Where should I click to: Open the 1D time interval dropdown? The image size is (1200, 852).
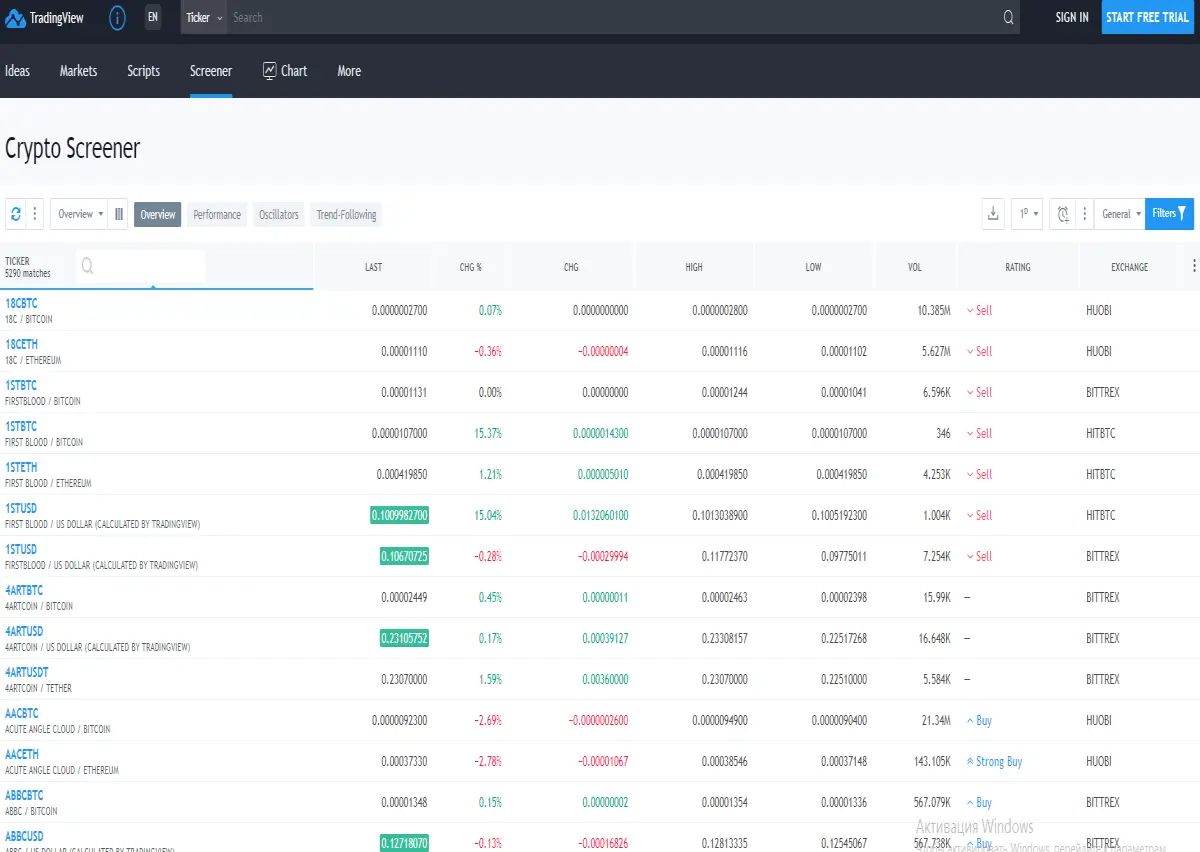[x=1028, y=214]
